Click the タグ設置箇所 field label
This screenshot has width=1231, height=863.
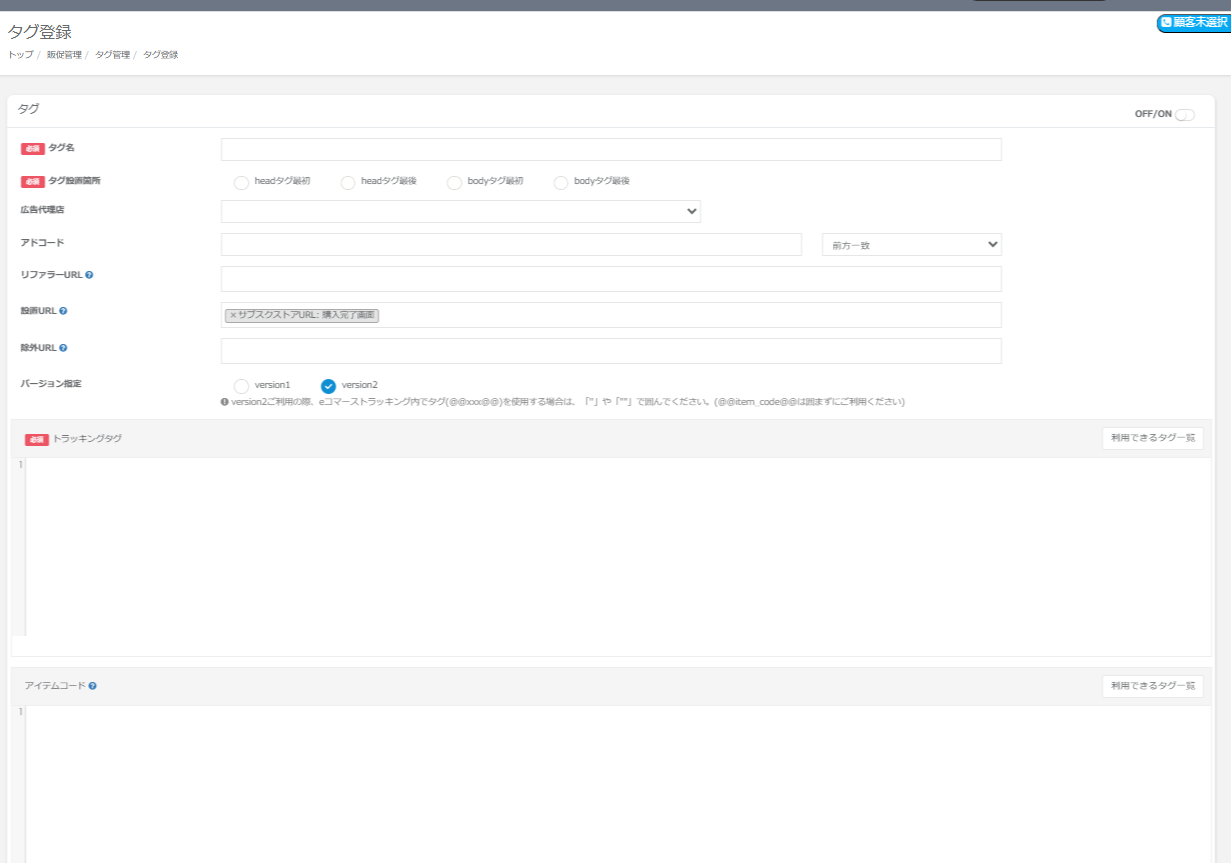click(75, 181)
